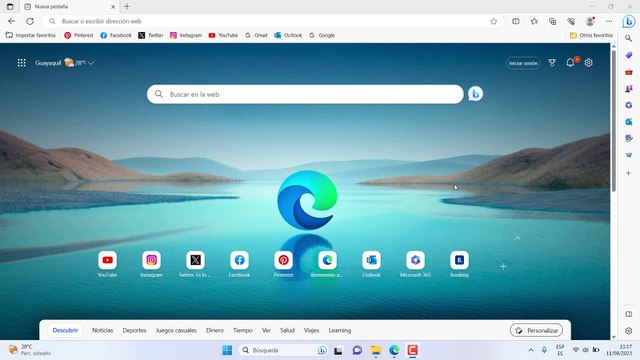Viewport: 640px width, 360px height.
Task: Select the Deportes feed tab
Action: 134,330
